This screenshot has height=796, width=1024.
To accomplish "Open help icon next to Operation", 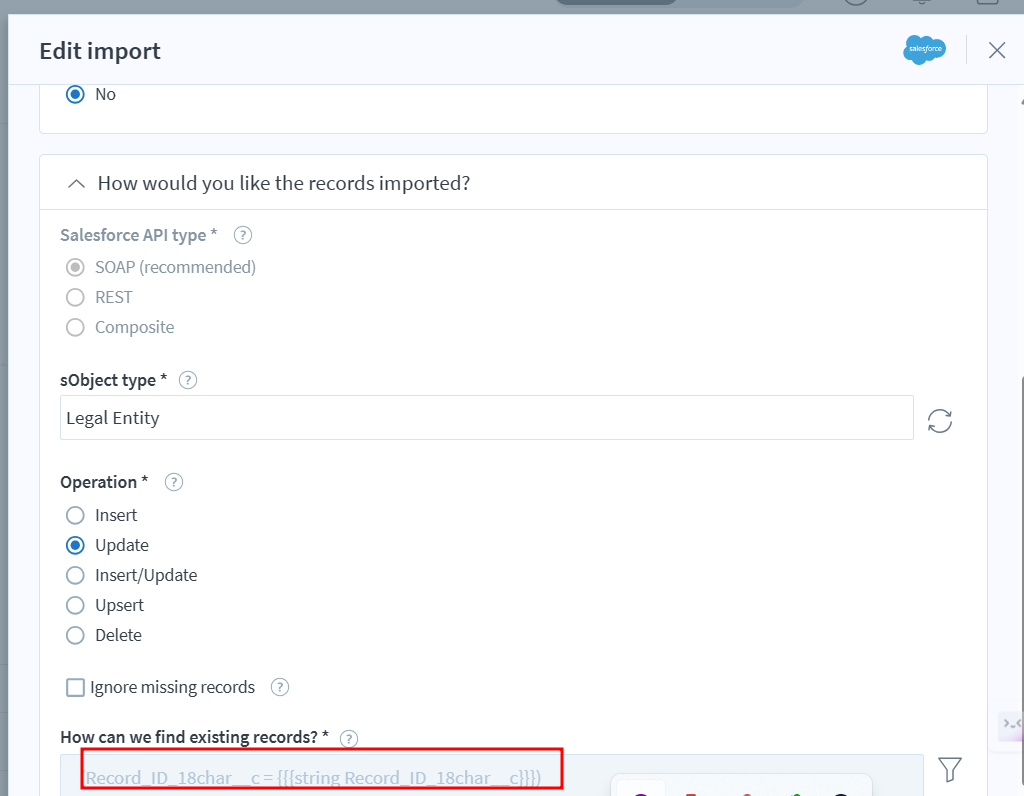I will tap(174, 482).
